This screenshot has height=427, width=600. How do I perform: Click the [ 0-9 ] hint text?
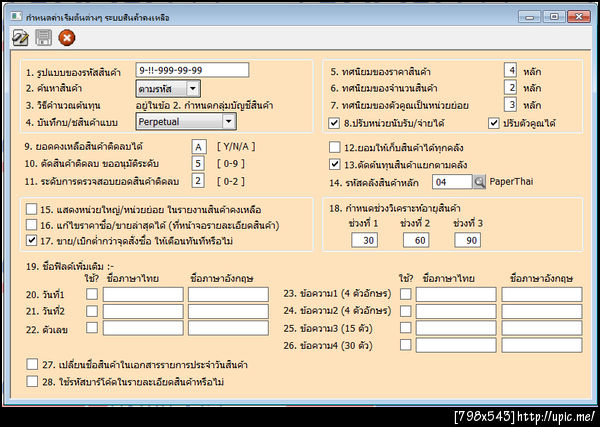[x=231, y=163]
